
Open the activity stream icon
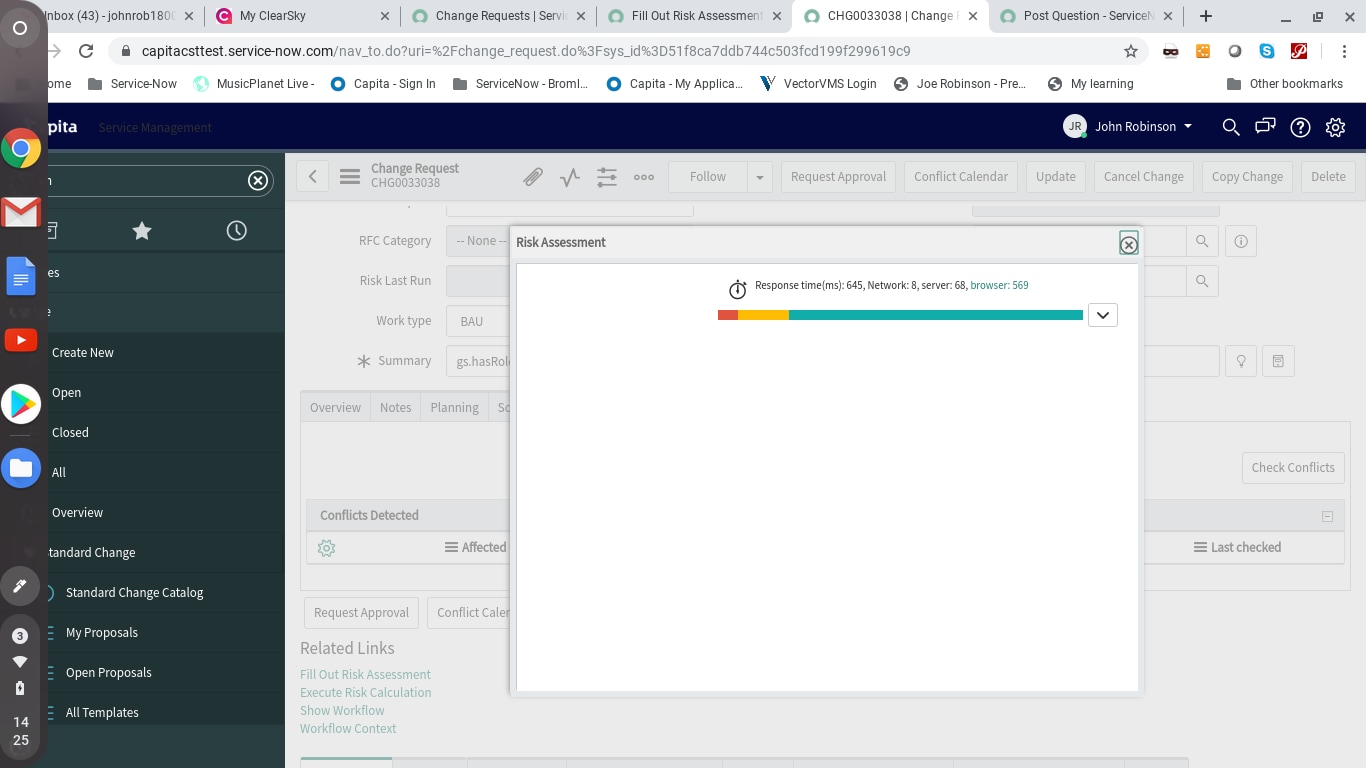point(569,176)
